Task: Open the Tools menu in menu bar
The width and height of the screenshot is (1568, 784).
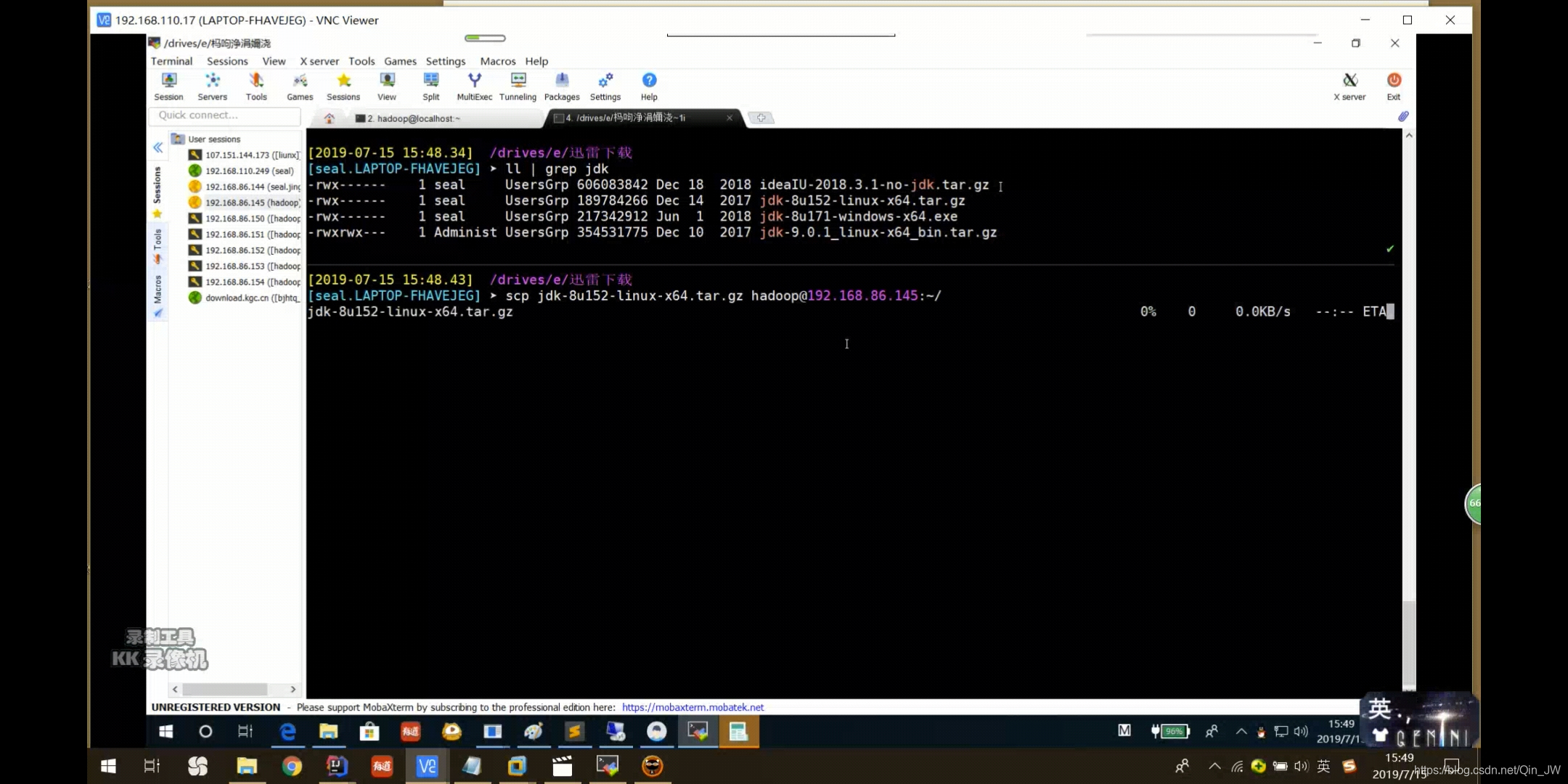Action: click(362, 61)
